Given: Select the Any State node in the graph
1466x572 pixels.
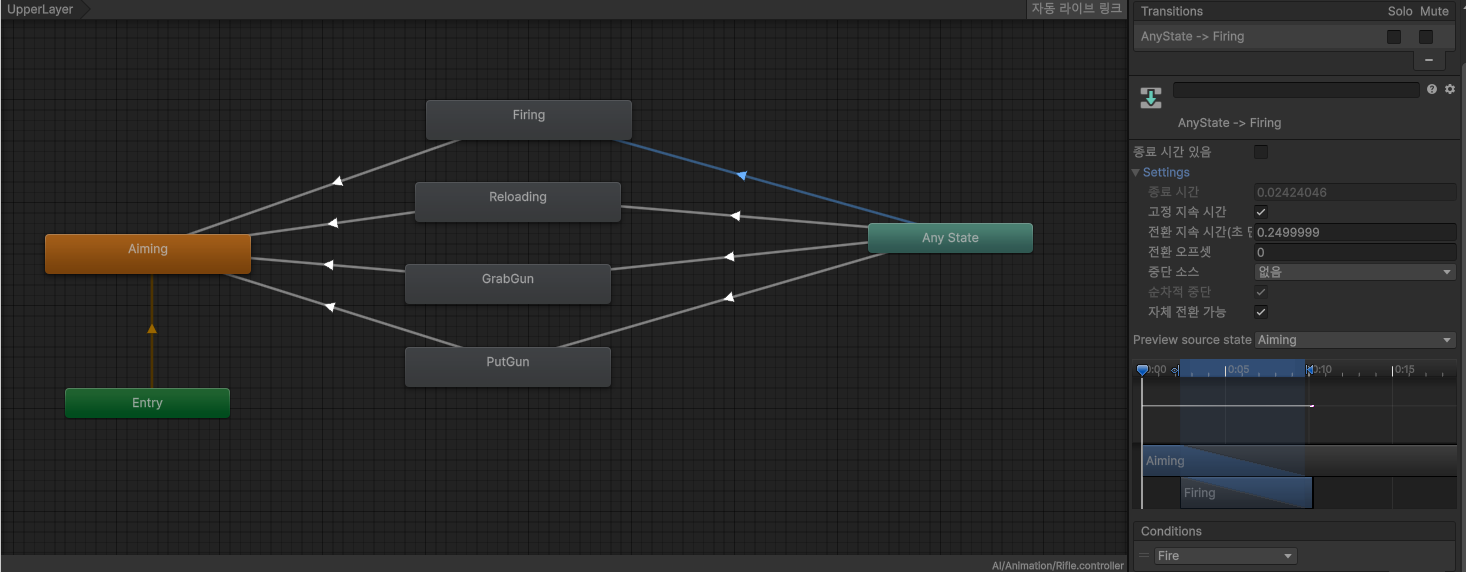Looking at the screenshot, I should click(950, 238).
